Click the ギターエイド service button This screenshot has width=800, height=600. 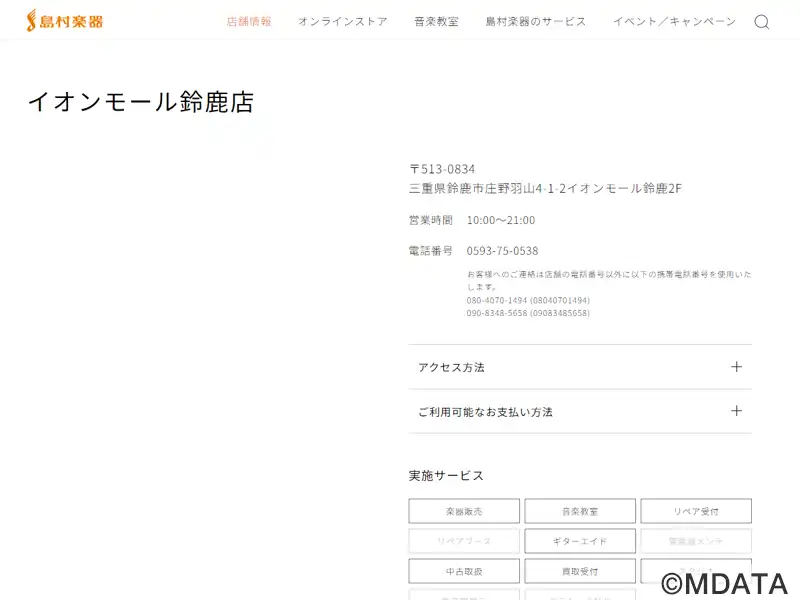tap(580, 541)
